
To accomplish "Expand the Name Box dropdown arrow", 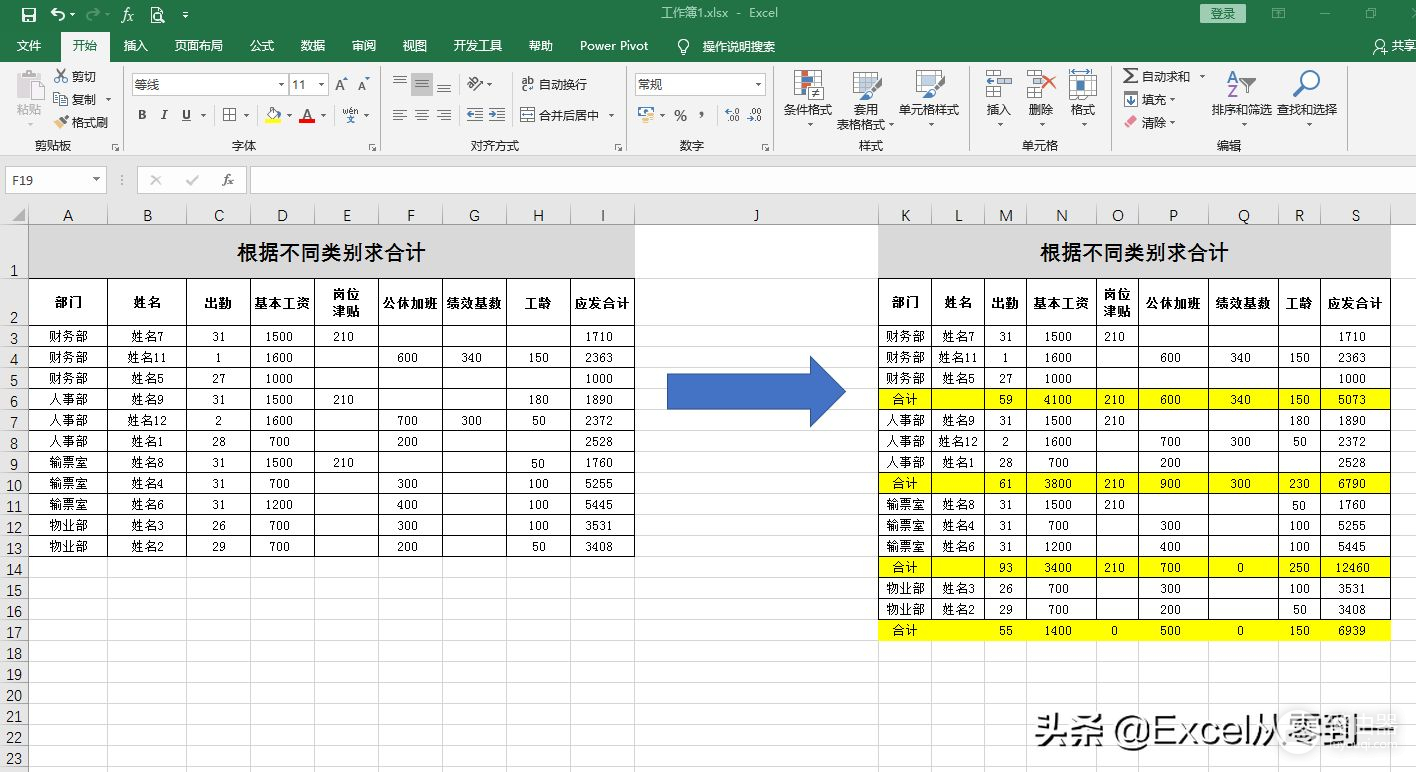I will tap(97, 180).
